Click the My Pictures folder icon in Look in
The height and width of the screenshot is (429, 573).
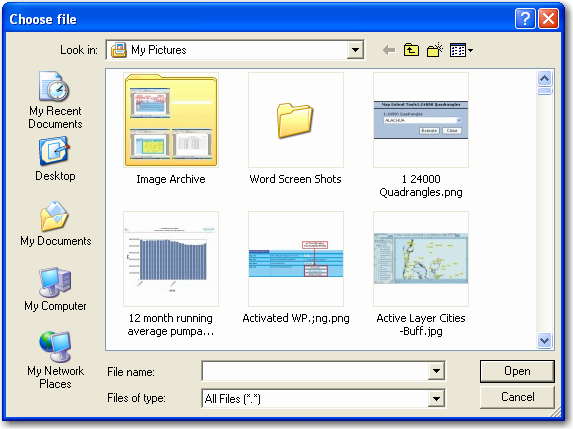(119, 50)
